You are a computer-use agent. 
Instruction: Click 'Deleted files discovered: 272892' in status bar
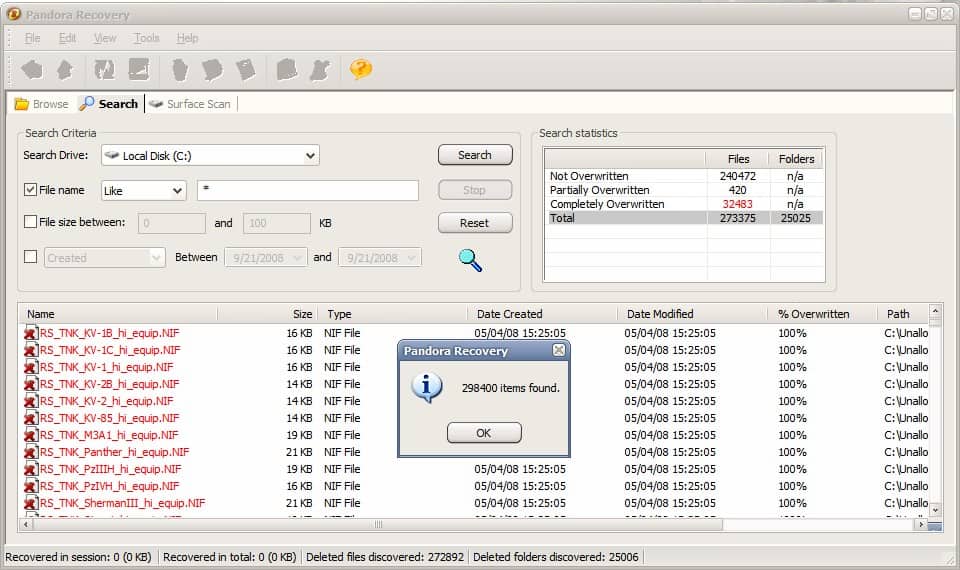(385, 557)
